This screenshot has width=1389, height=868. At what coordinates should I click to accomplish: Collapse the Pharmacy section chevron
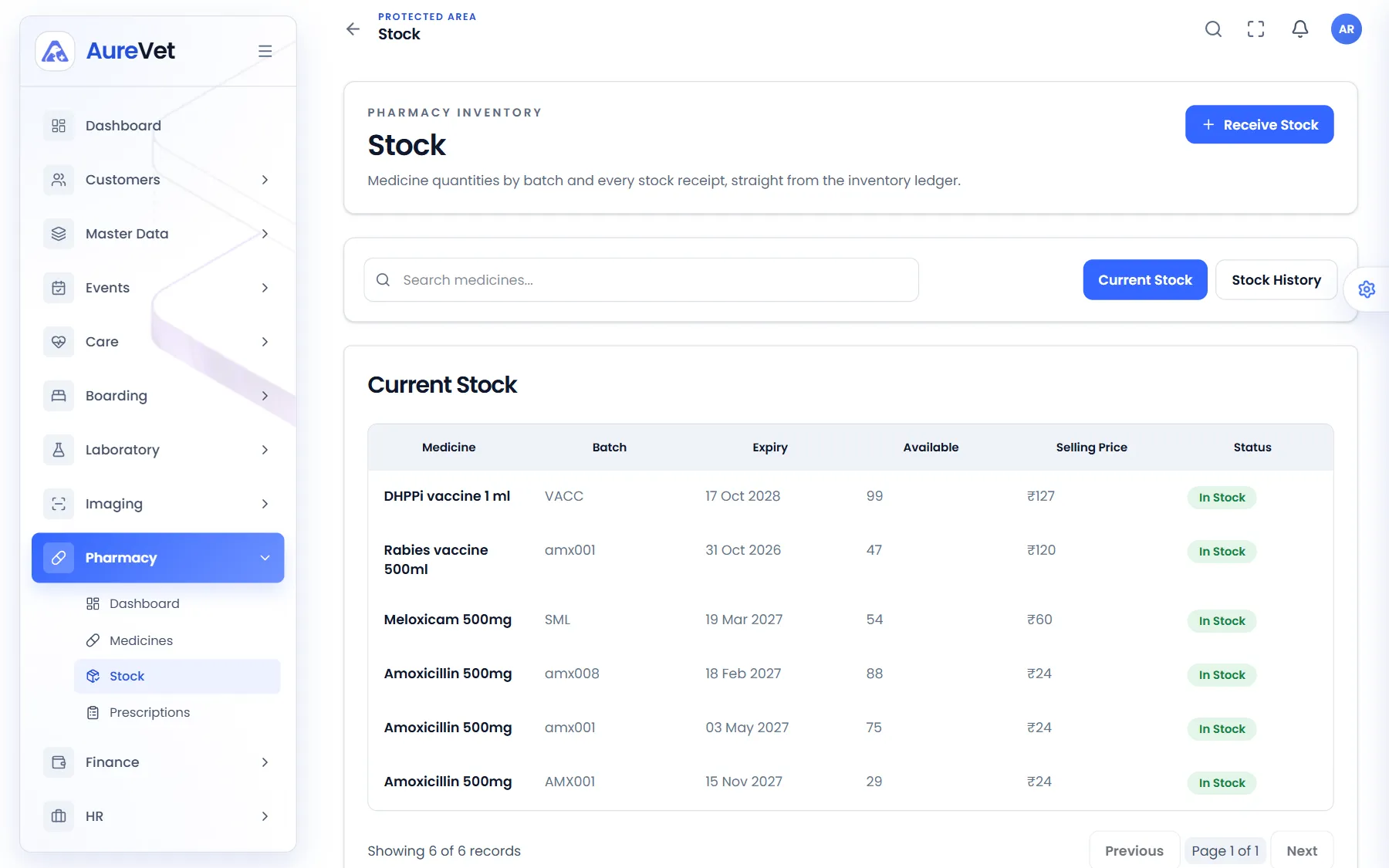(265, 558)
